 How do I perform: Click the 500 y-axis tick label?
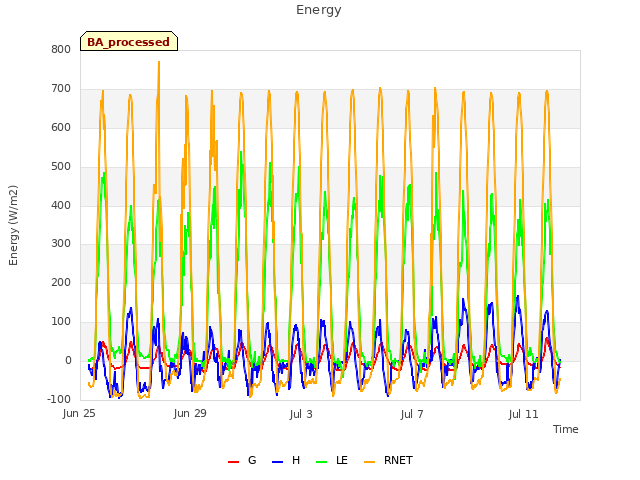point(61,167)
